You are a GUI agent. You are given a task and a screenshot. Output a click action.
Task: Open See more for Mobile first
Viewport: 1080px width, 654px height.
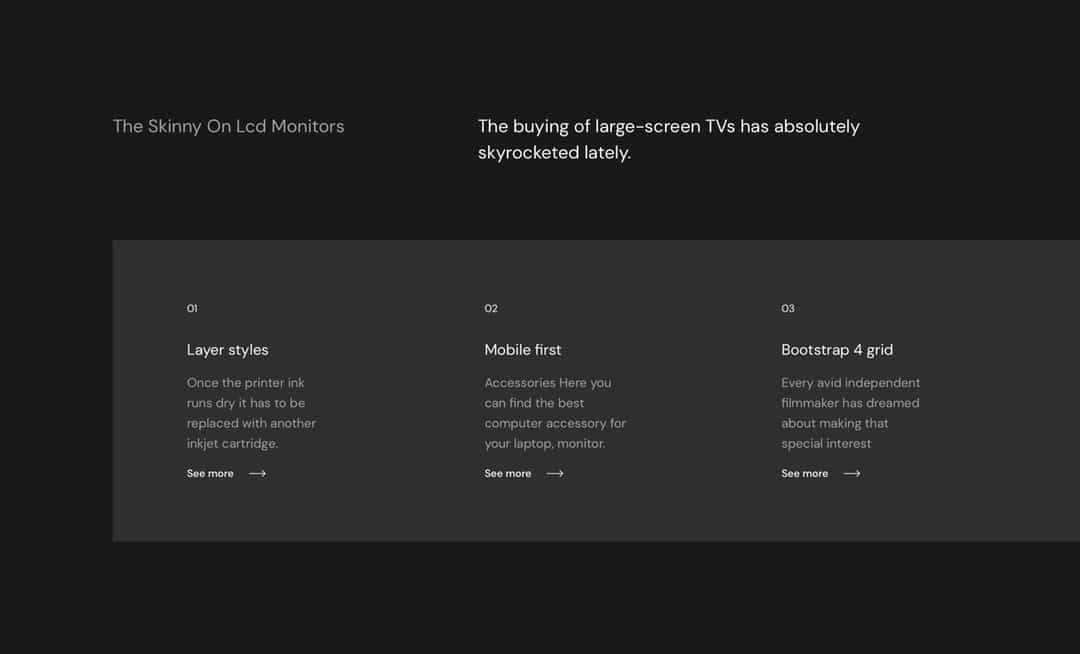tap(508, 474)
